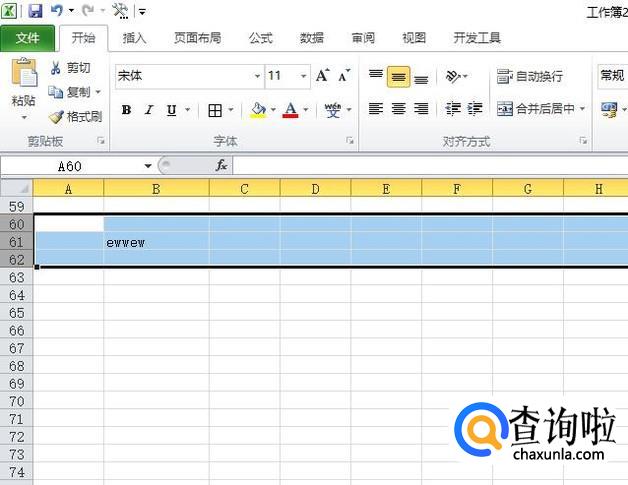Click the Format Painter brush icon
This screenshot has height=485, width=628.
tap(56, 117)
